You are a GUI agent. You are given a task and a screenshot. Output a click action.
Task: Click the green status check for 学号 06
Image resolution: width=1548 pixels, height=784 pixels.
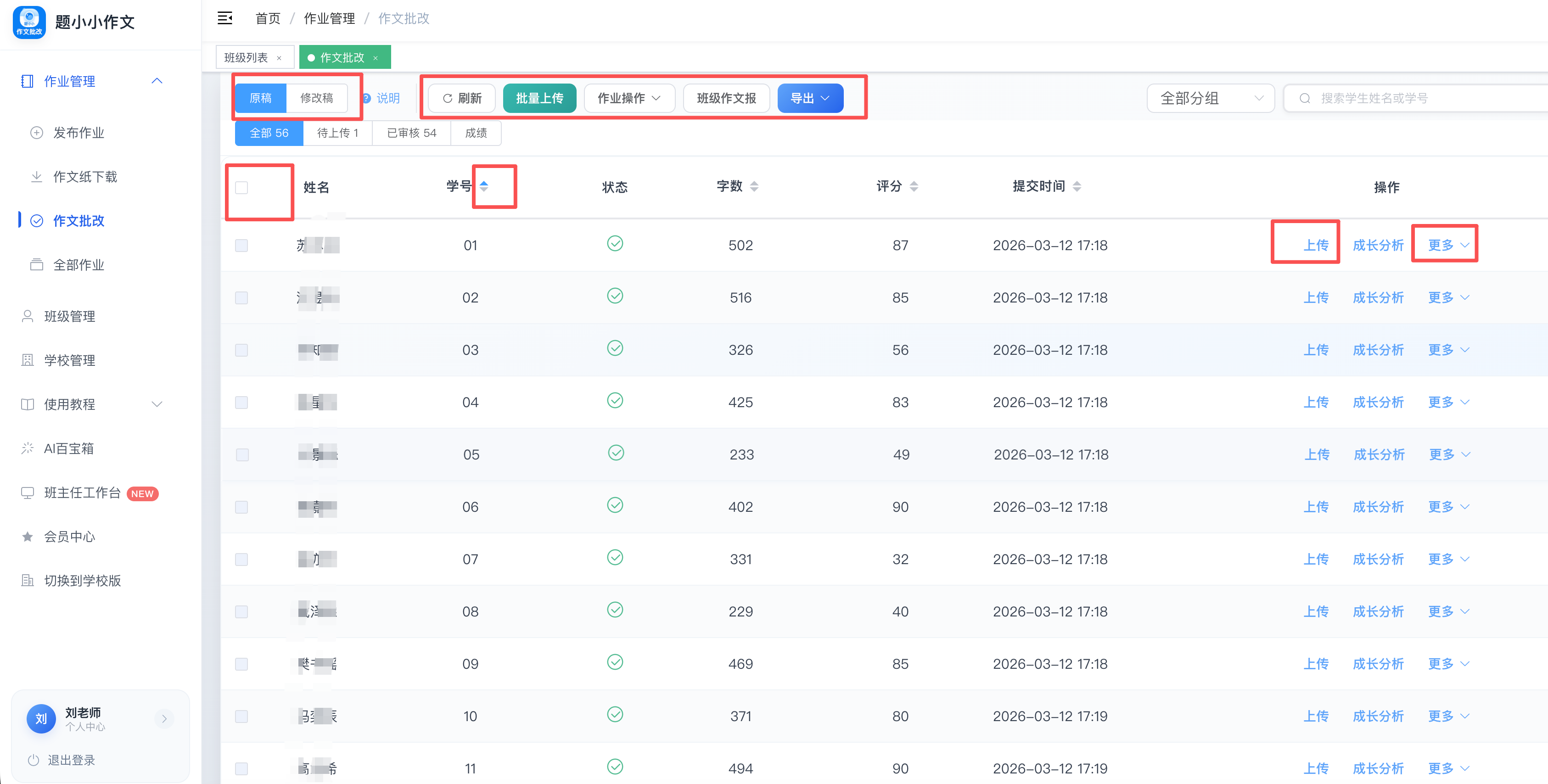[615, 505]
